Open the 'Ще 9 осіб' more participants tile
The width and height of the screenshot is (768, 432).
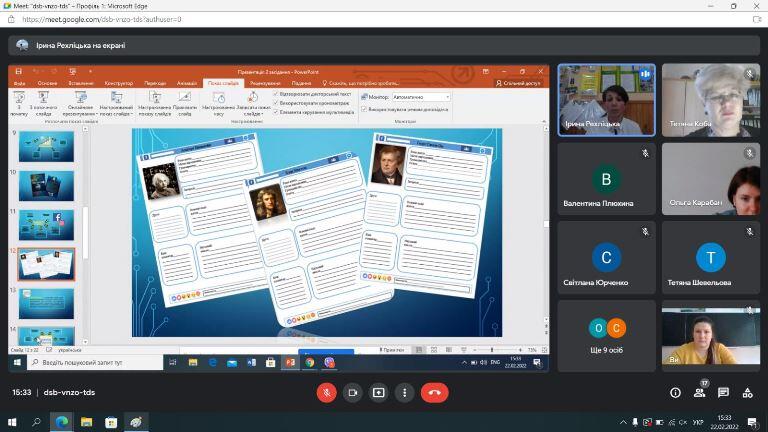[606, 336]
